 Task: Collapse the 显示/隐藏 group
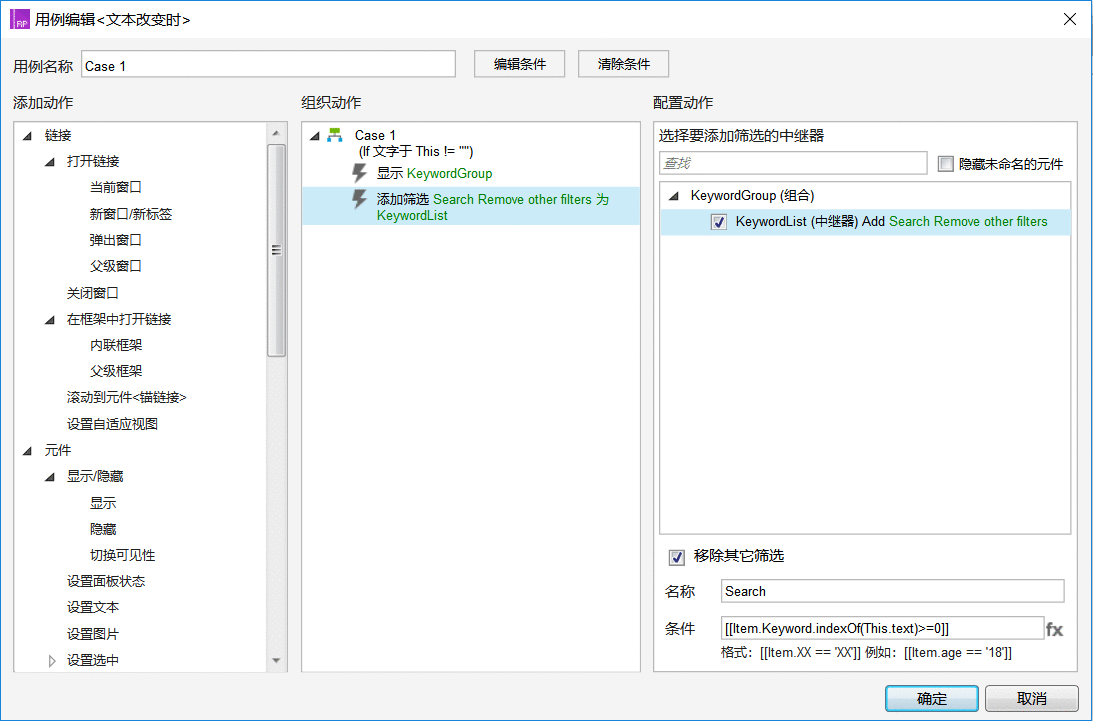click(49, 477)
